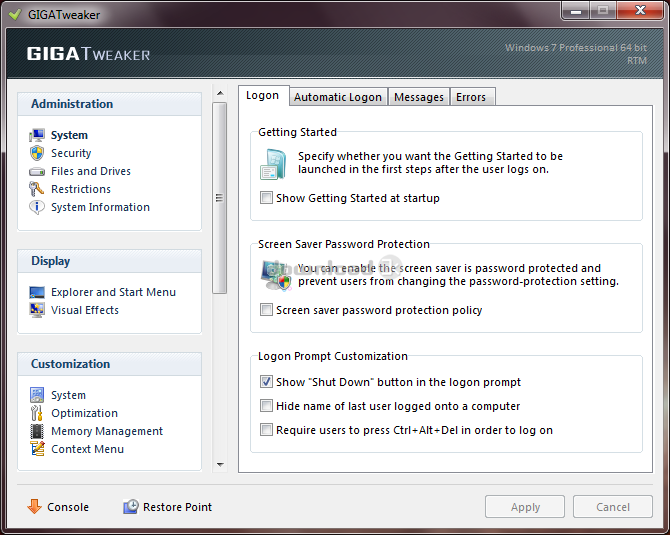Check Require users to press Ctrl+Alt+Del

click(266, 429)
